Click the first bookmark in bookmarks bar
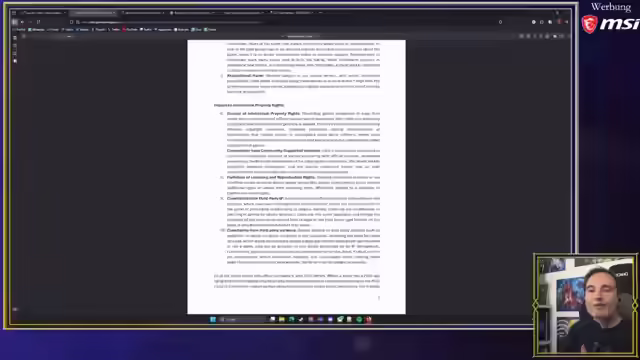 pyautogui.click(x=20, y=29)
